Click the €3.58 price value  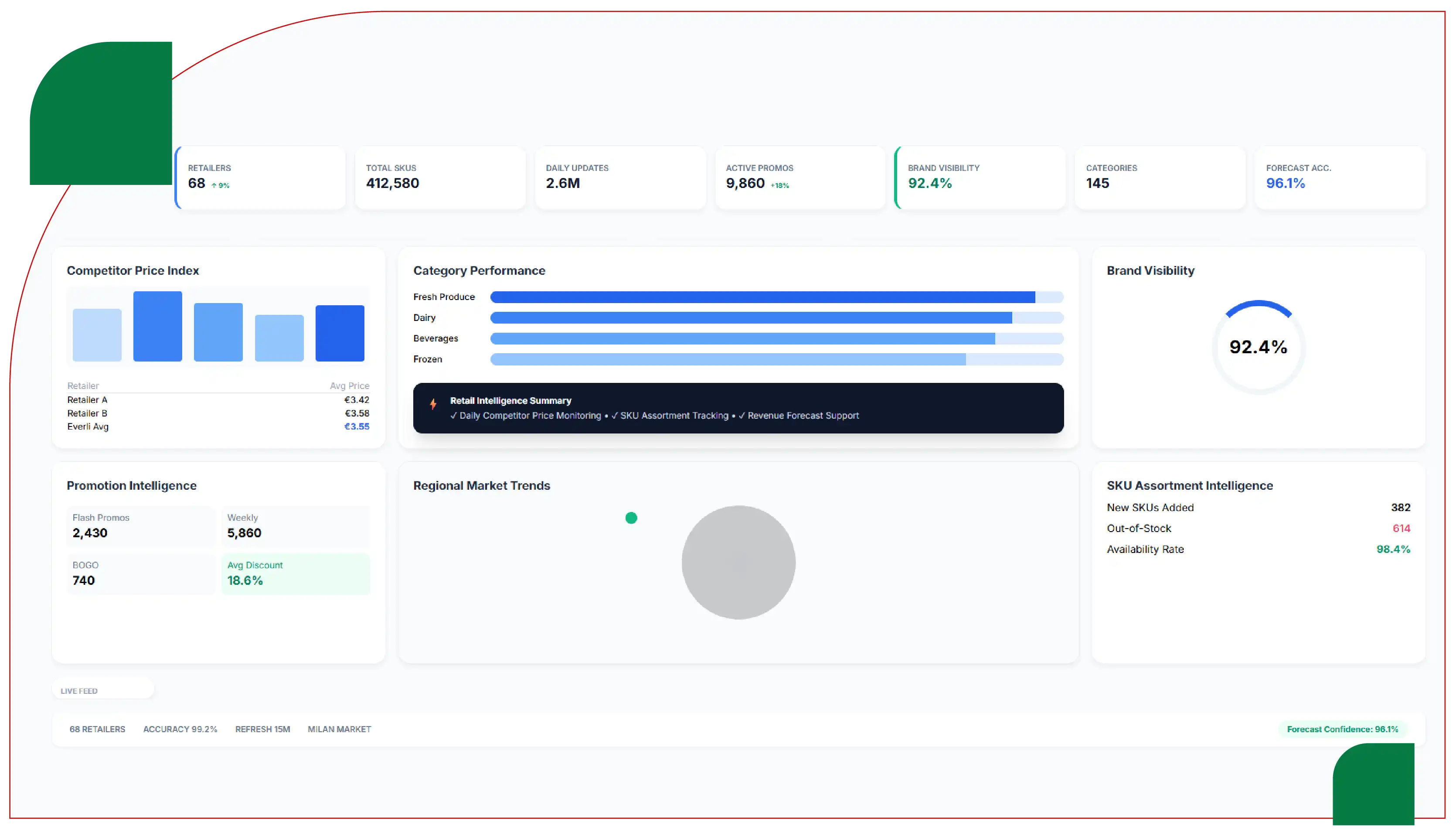357,413
